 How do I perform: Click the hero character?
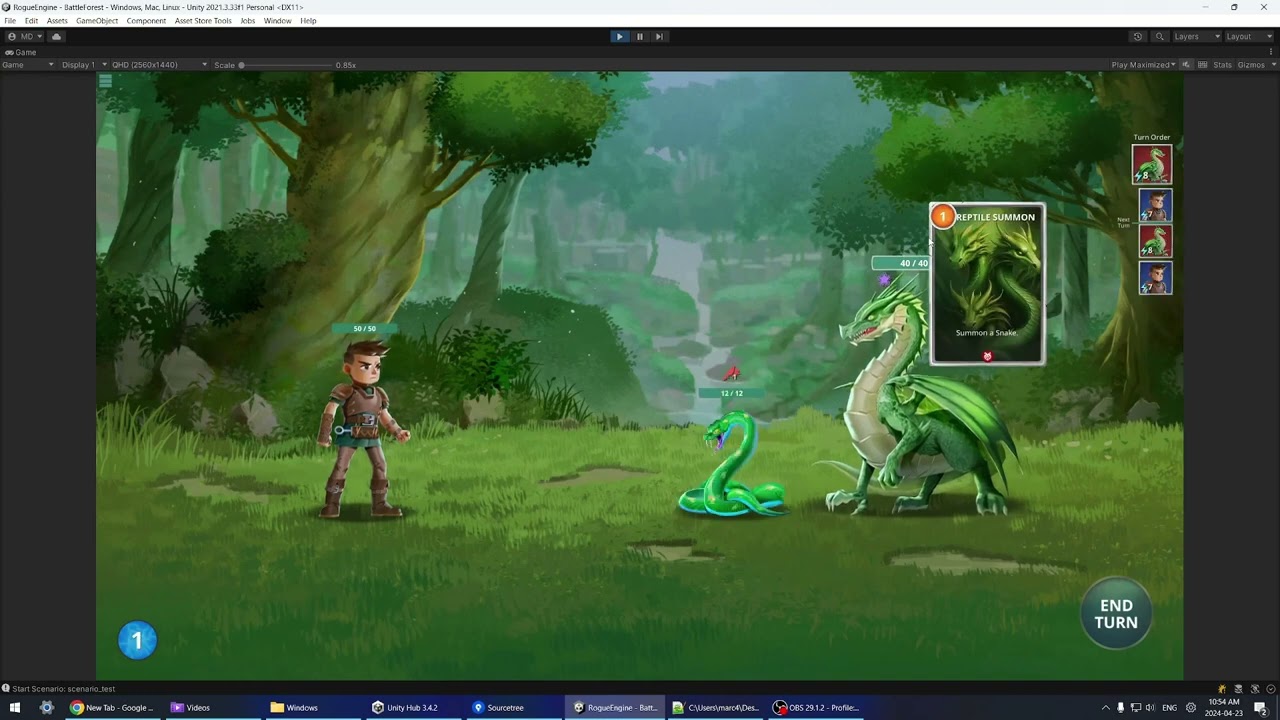[x=363, y=429]
